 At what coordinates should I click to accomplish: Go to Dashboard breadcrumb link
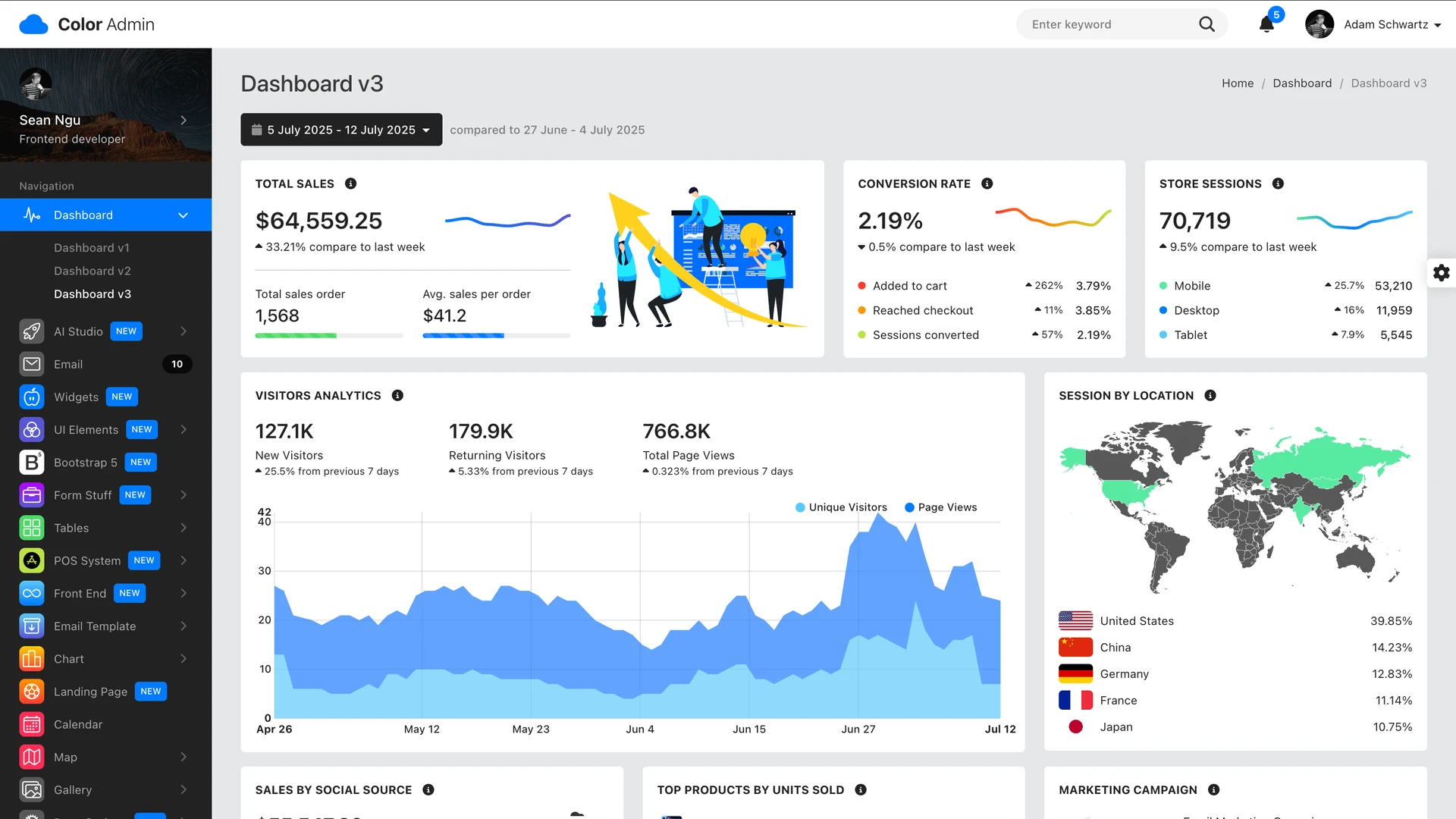(1302, 83)
